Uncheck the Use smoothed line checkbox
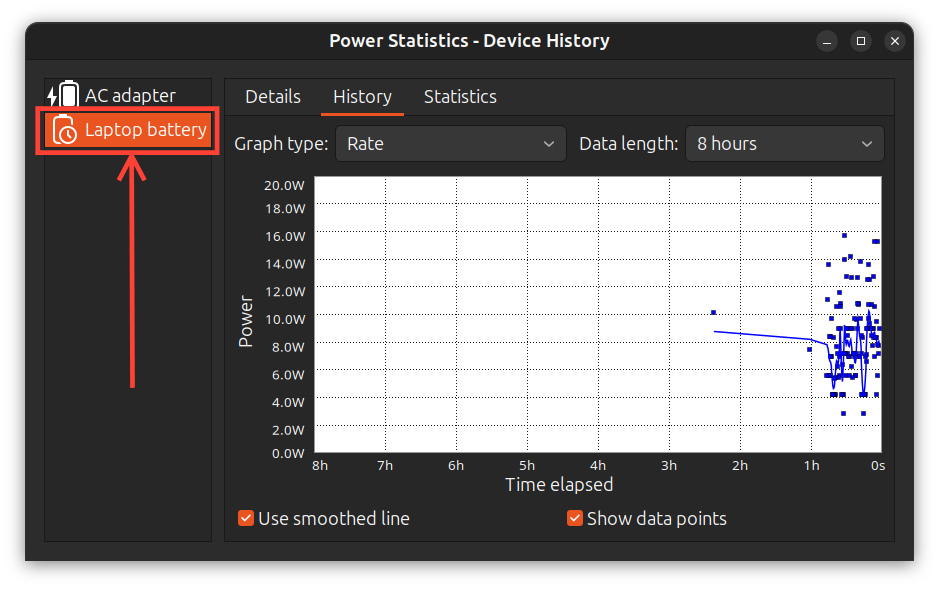This screenshot has height=589, width=939. coord(245,518)
